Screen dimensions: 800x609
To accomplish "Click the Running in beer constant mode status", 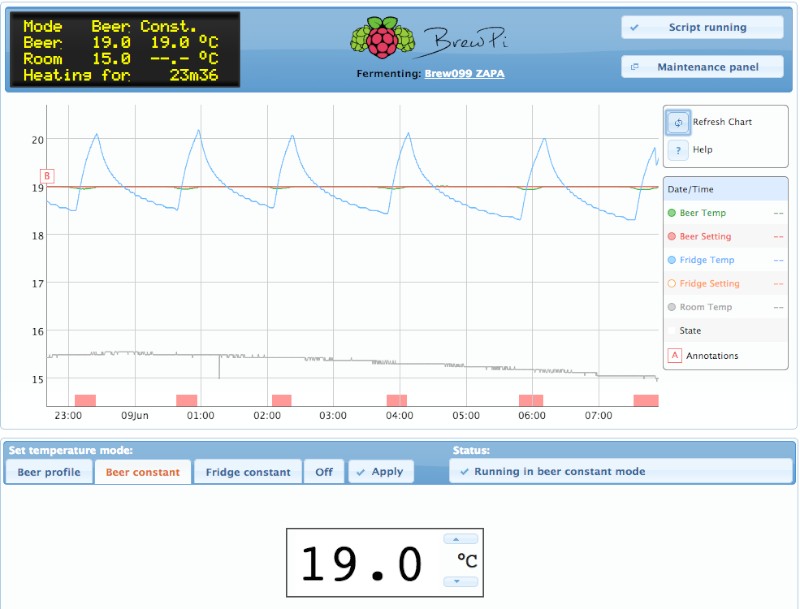I will point(621,471).
